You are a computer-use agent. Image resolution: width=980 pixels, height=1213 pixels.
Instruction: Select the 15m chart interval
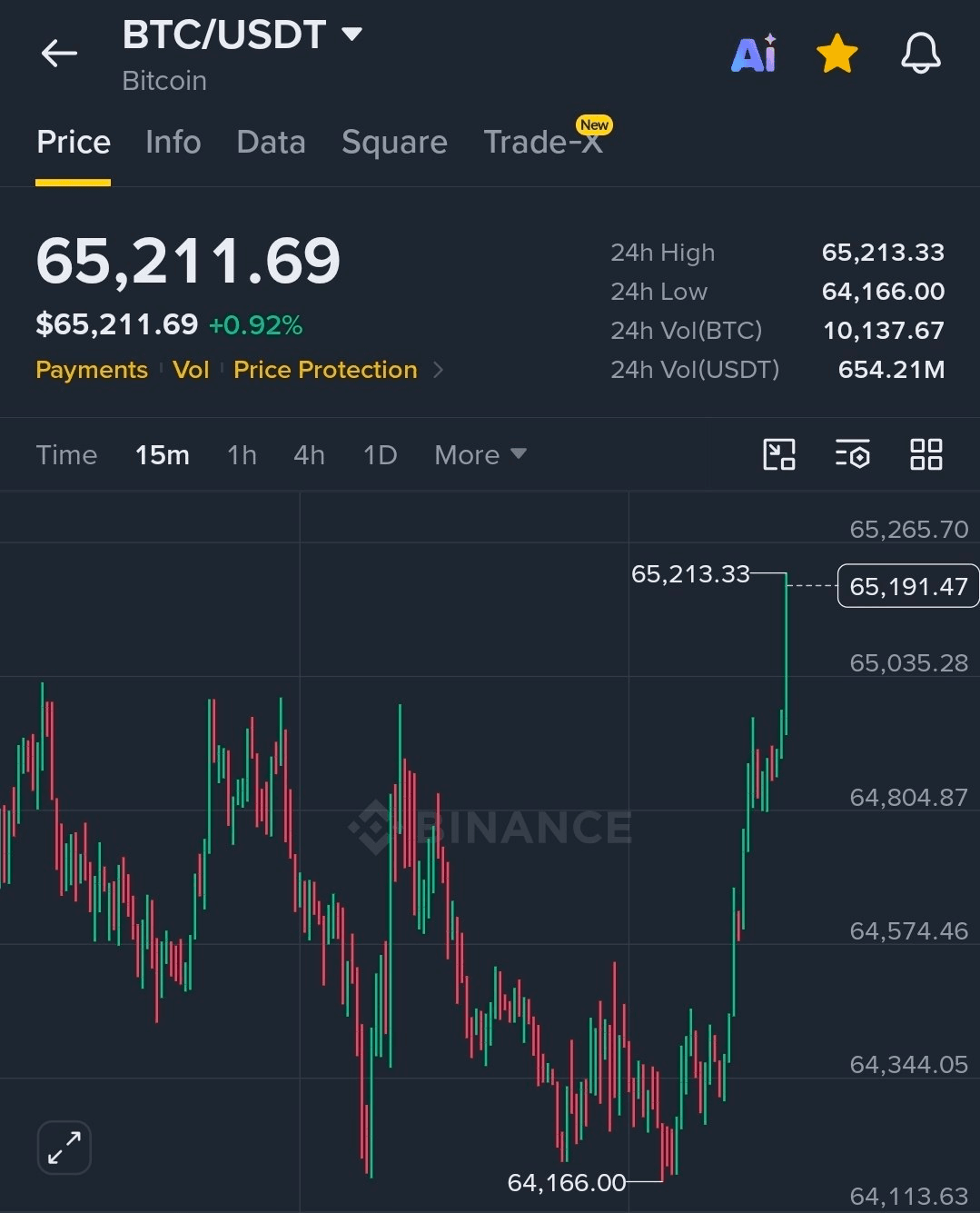point(163,455)
